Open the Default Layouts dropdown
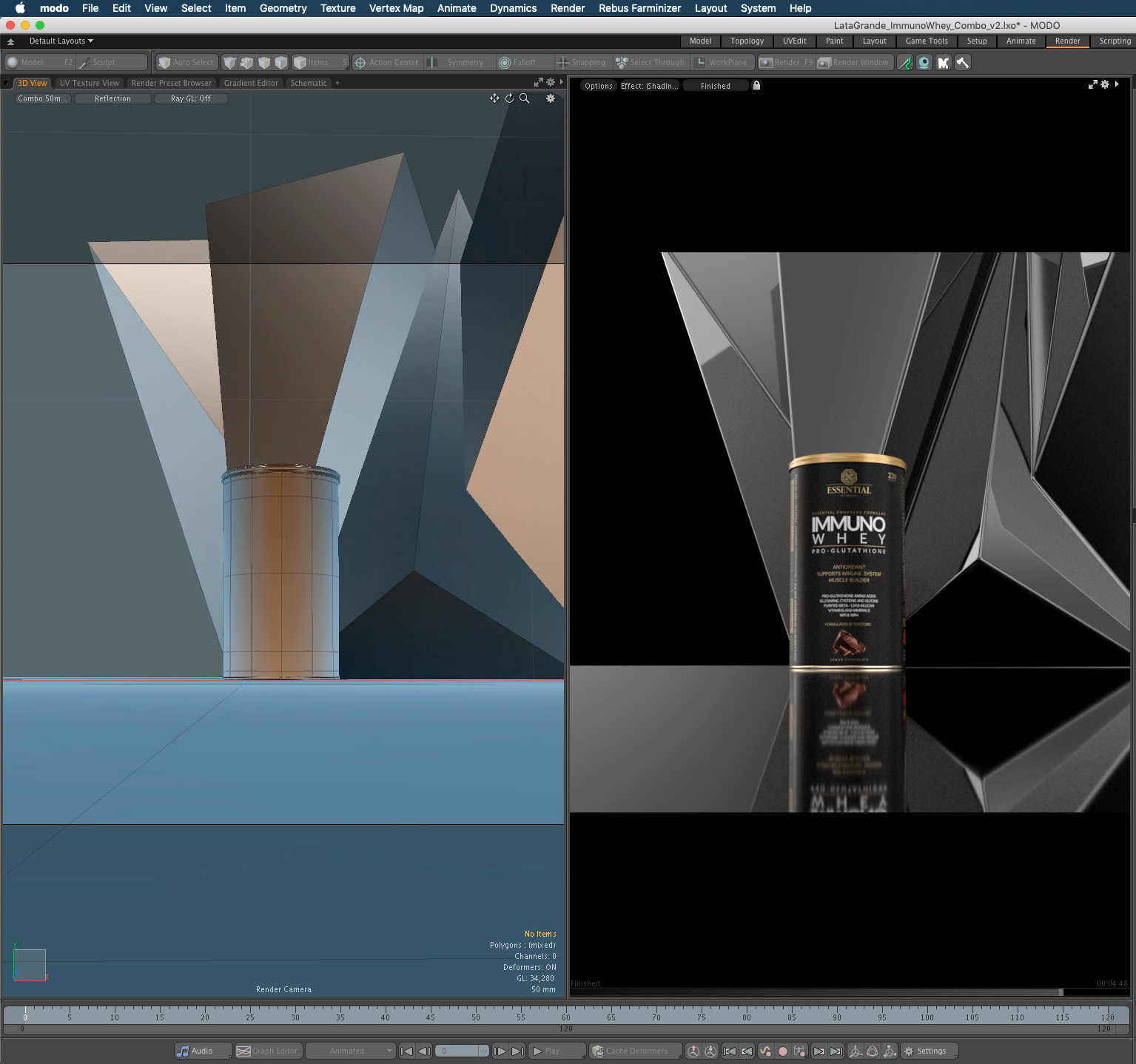 click(61, 41)
